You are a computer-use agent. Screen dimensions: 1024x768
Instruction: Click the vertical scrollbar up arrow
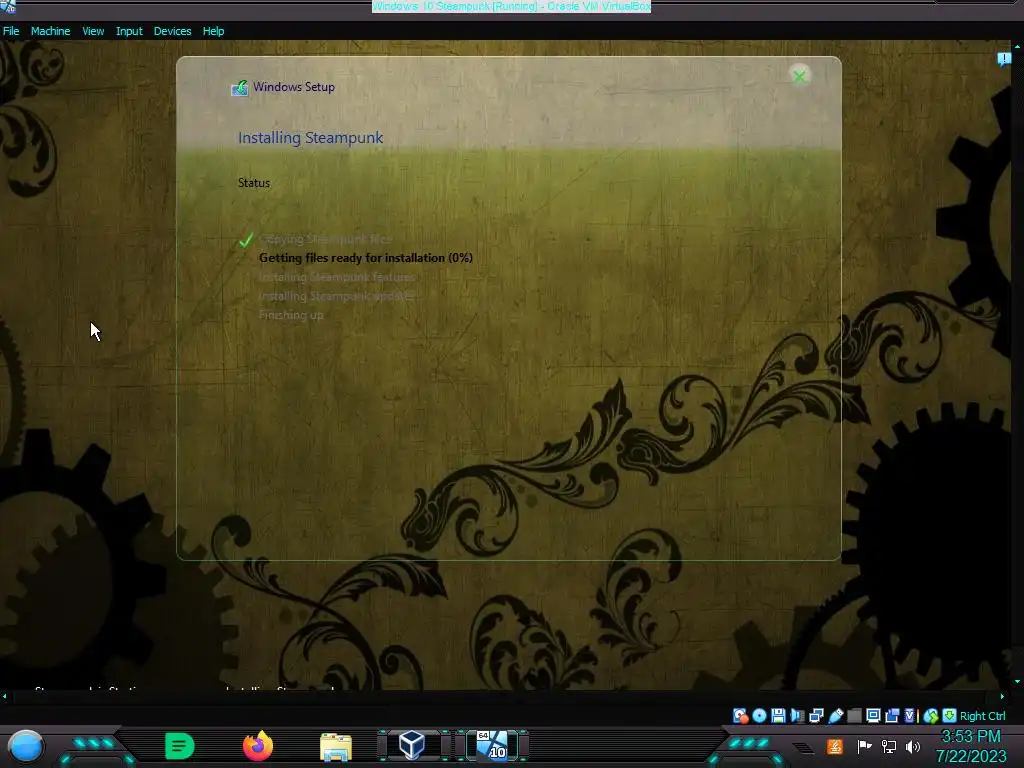1017,46
